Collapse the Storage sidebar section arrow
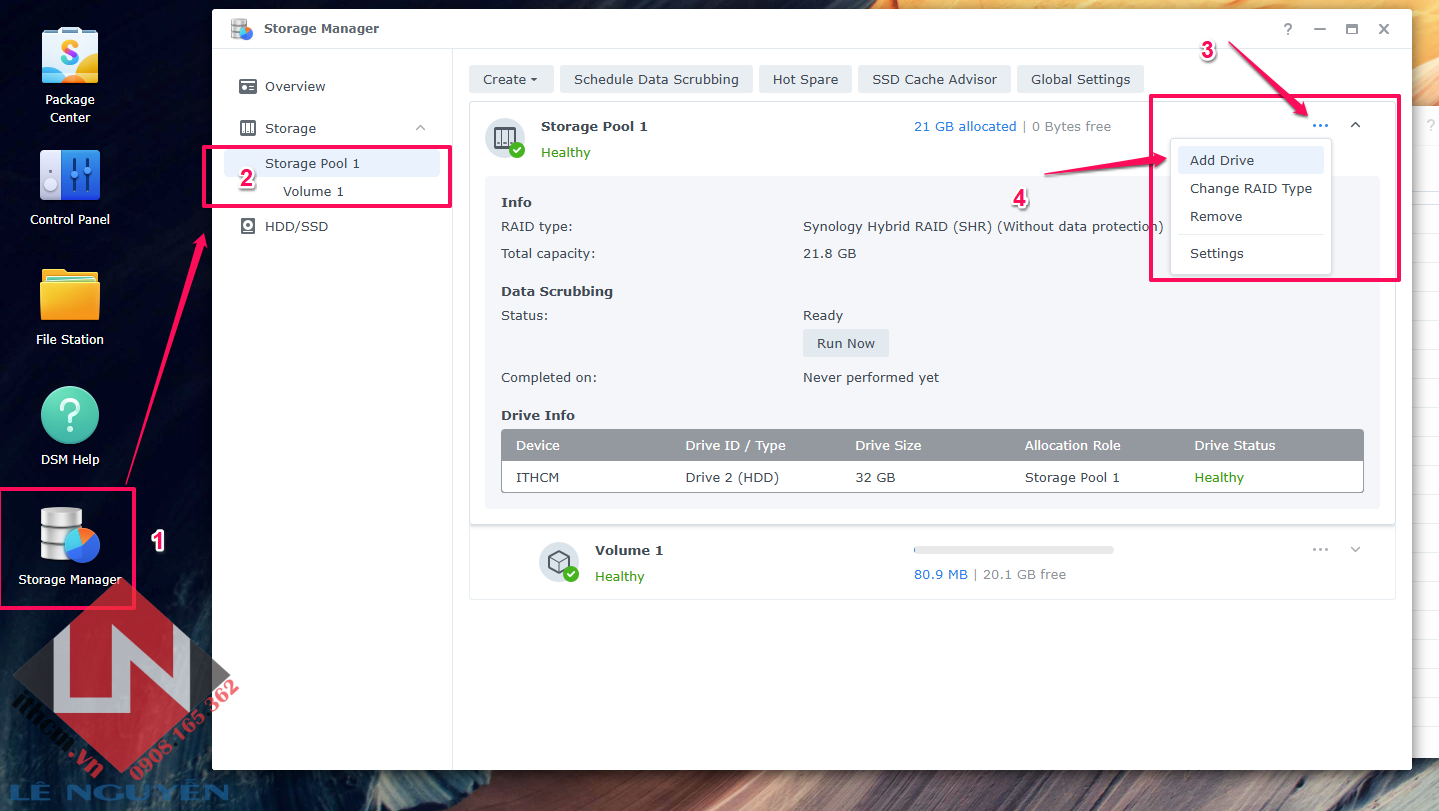Image resolution: width=1439 pixels, height=811 pixels. tap(421, 128)
